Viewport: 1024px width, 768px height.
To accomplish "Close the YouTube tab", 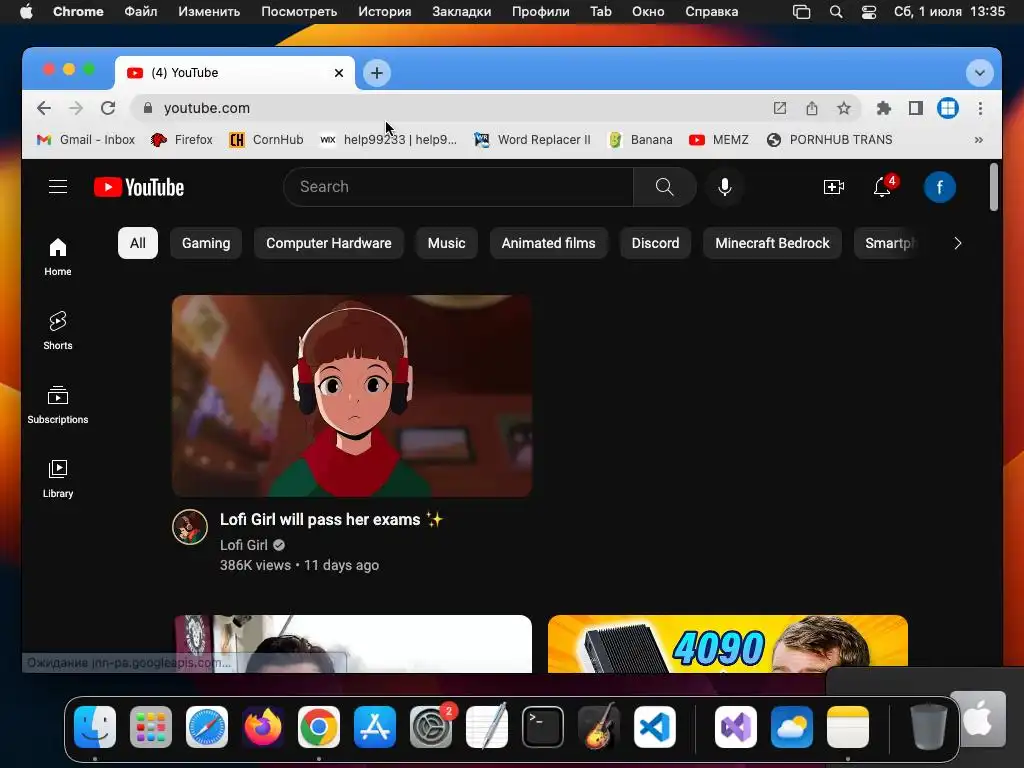I will click(339, 73).
